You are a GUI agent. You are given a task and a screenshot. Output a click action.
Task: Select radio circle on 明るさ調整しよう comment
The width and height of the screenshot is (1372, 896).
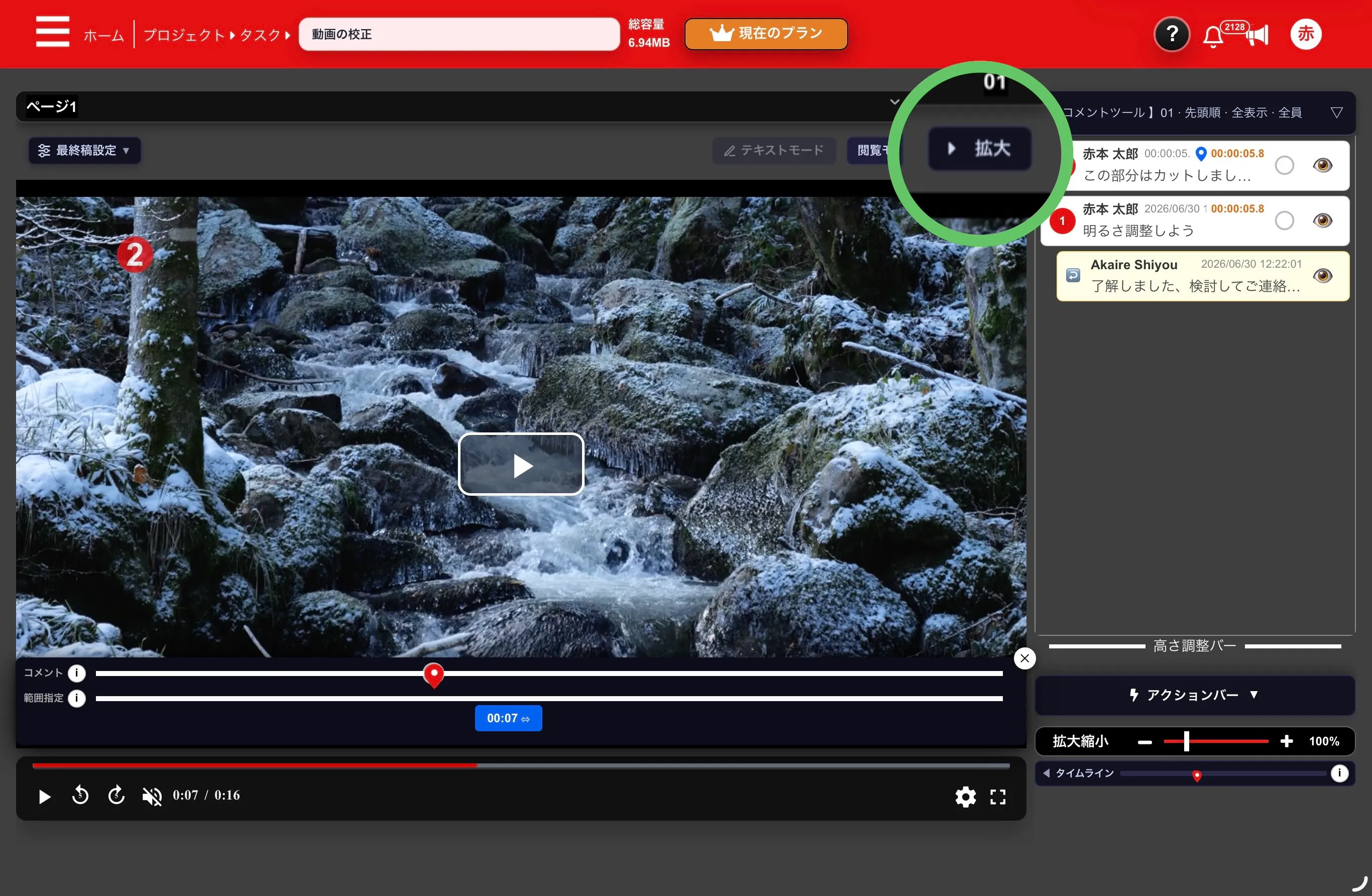click(x=1285, y=221)
